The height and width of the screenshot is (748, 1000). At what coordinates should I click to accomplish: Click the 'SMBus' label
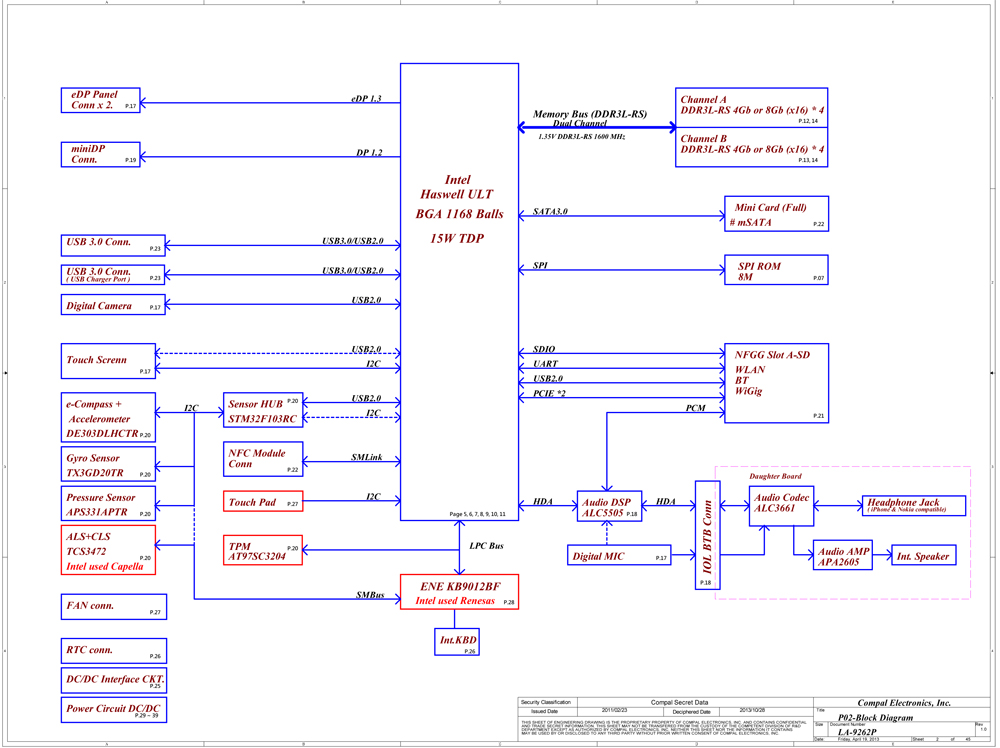[370, 595]
